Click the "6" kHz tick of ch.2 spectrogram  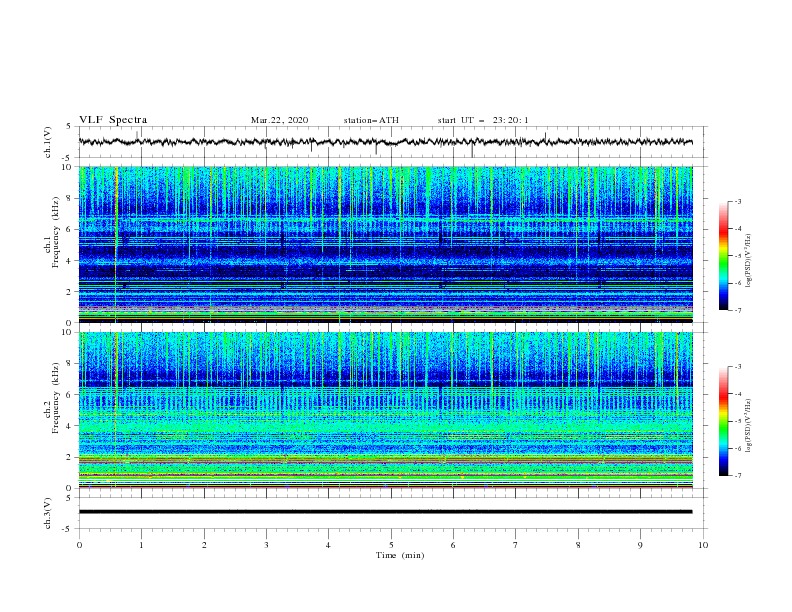pos(70,394)
